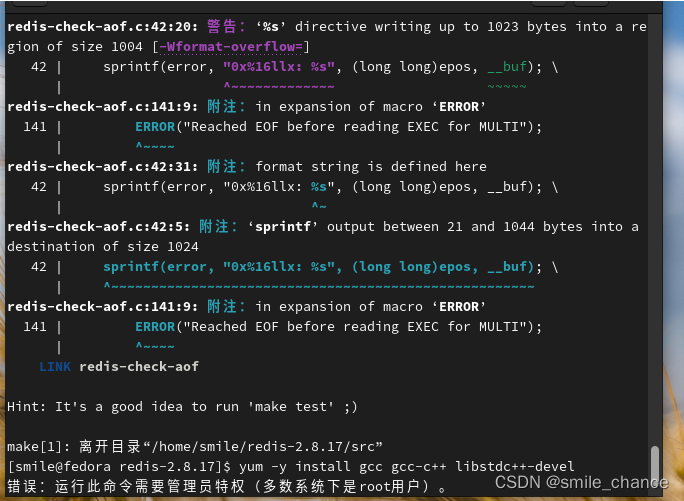Click the '-Wformat-overflow=' warning flag text
This screenshot has width=684, height=501.
[x=231, y=47]
